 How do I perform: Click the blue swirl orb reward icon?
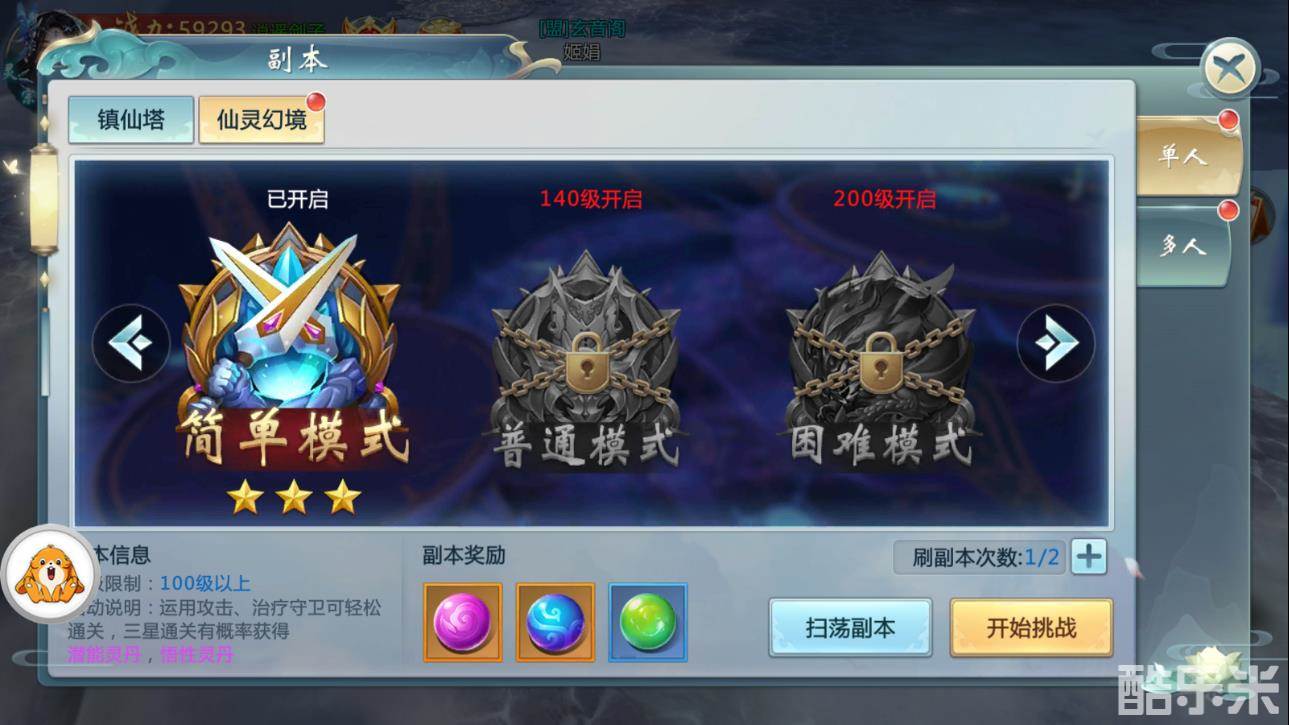tap(555, 622)
